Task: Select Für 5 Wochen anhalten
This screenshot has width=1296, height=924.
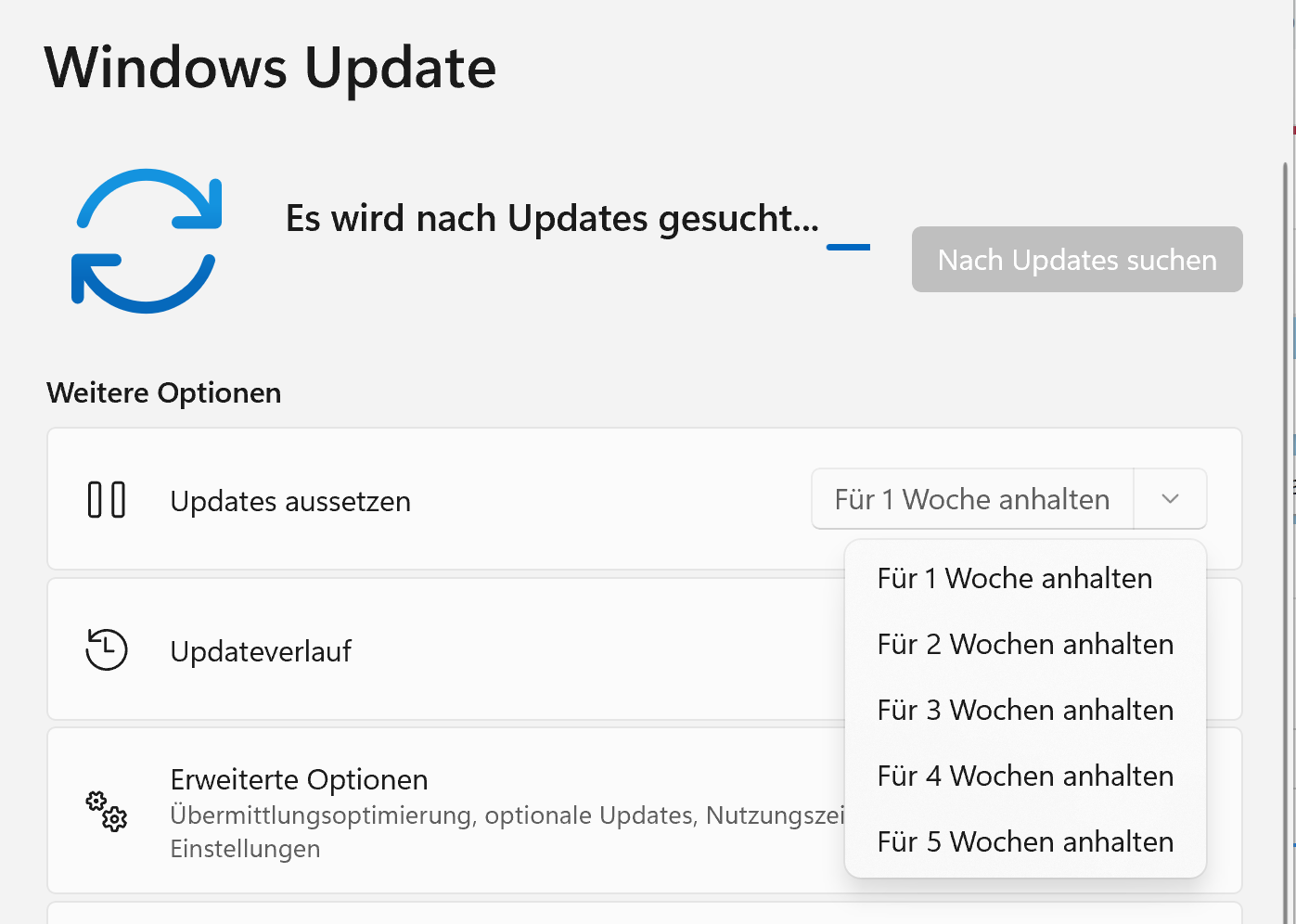Action: 1025,841
